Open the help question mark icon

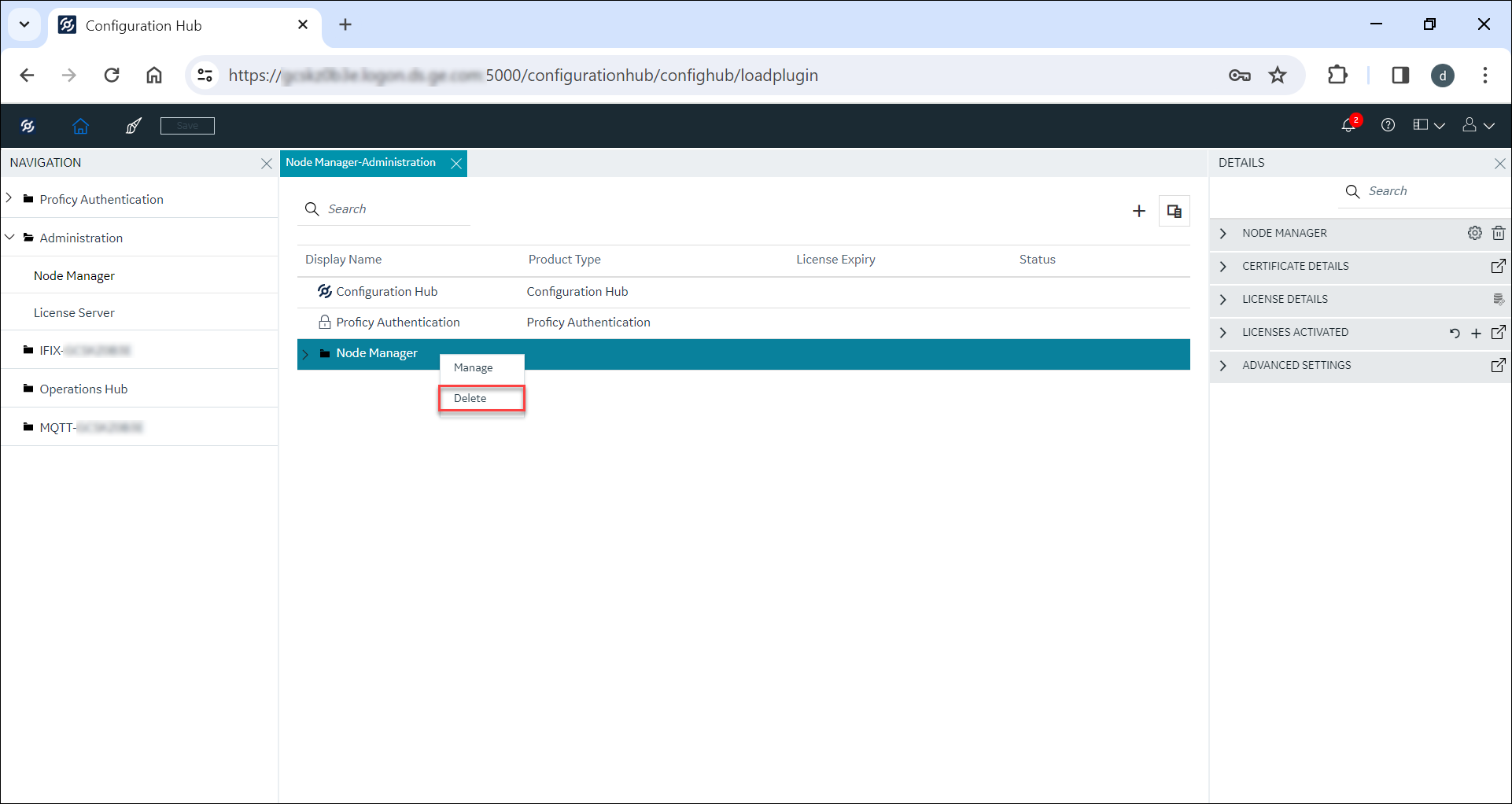(x=1388, y=125)
